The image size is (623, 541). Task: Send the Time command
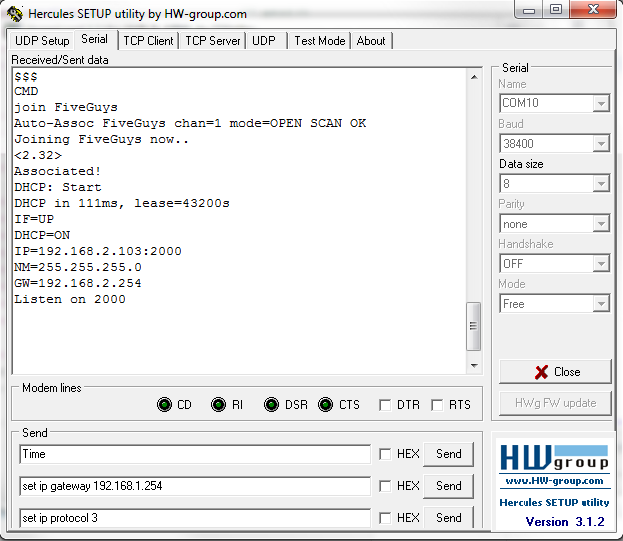click(449, 454)
